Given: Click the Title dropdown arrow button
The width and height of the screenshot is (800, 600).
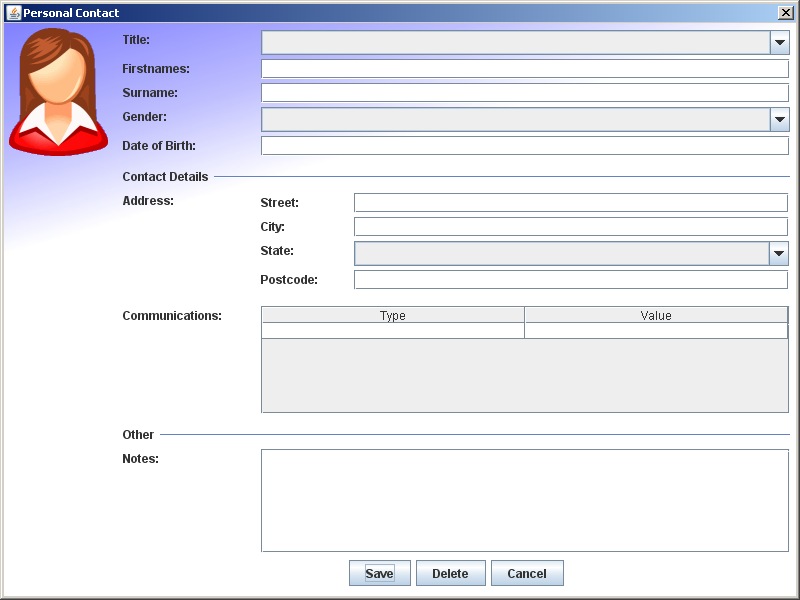Looking at the screenshot, I should pos(779,42).
